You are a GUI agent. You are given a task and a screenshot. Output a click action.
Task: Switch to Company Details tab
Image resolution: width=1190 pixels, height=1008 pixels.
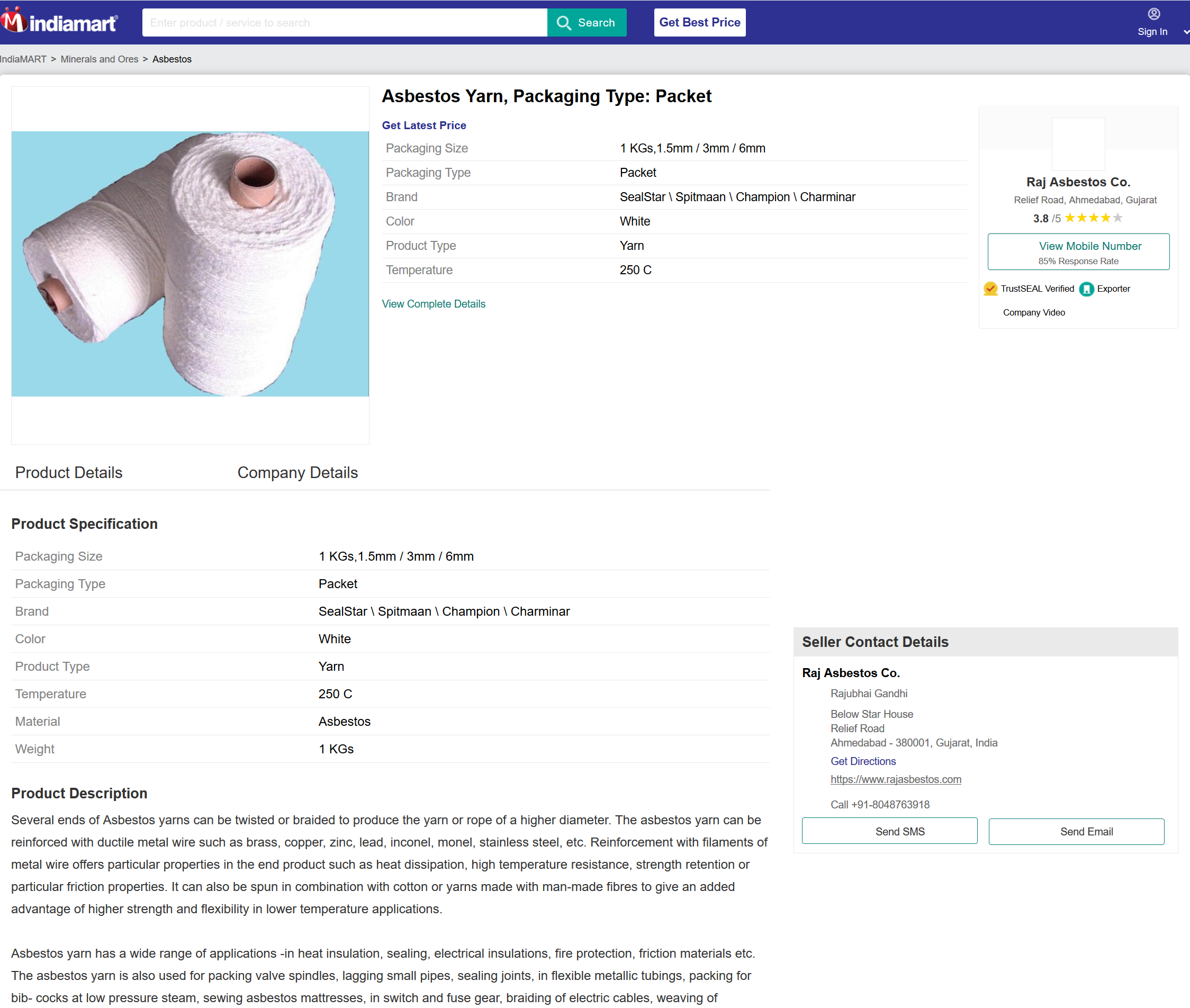[x=297, y=473]
